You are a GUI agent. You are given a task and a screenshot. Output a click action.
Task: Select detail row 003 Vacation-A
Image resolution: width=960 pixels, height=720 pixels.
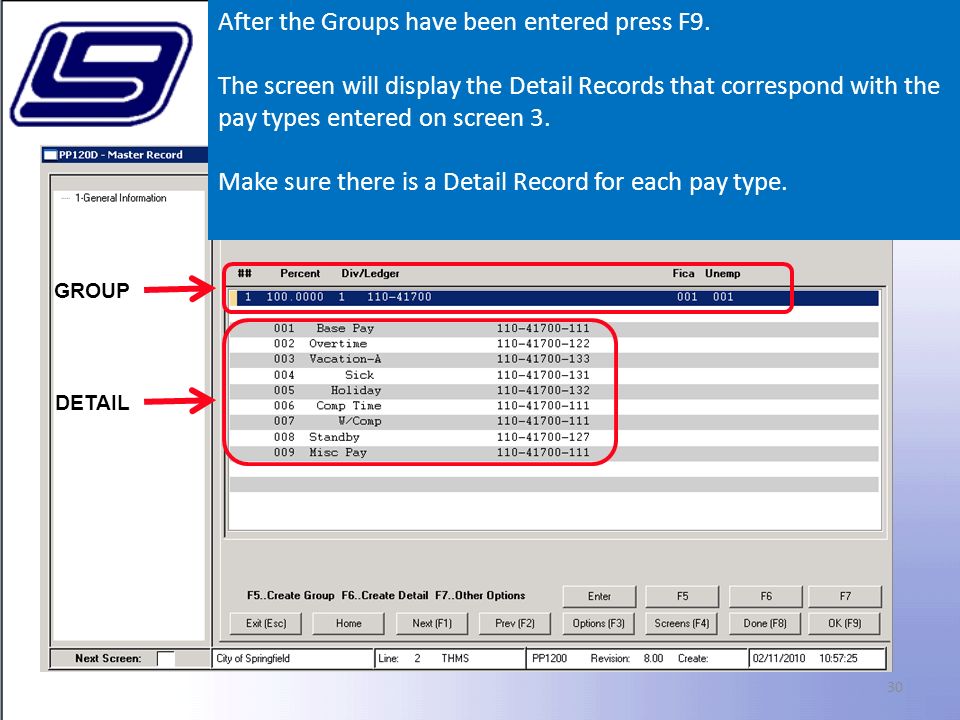point(554,359)
